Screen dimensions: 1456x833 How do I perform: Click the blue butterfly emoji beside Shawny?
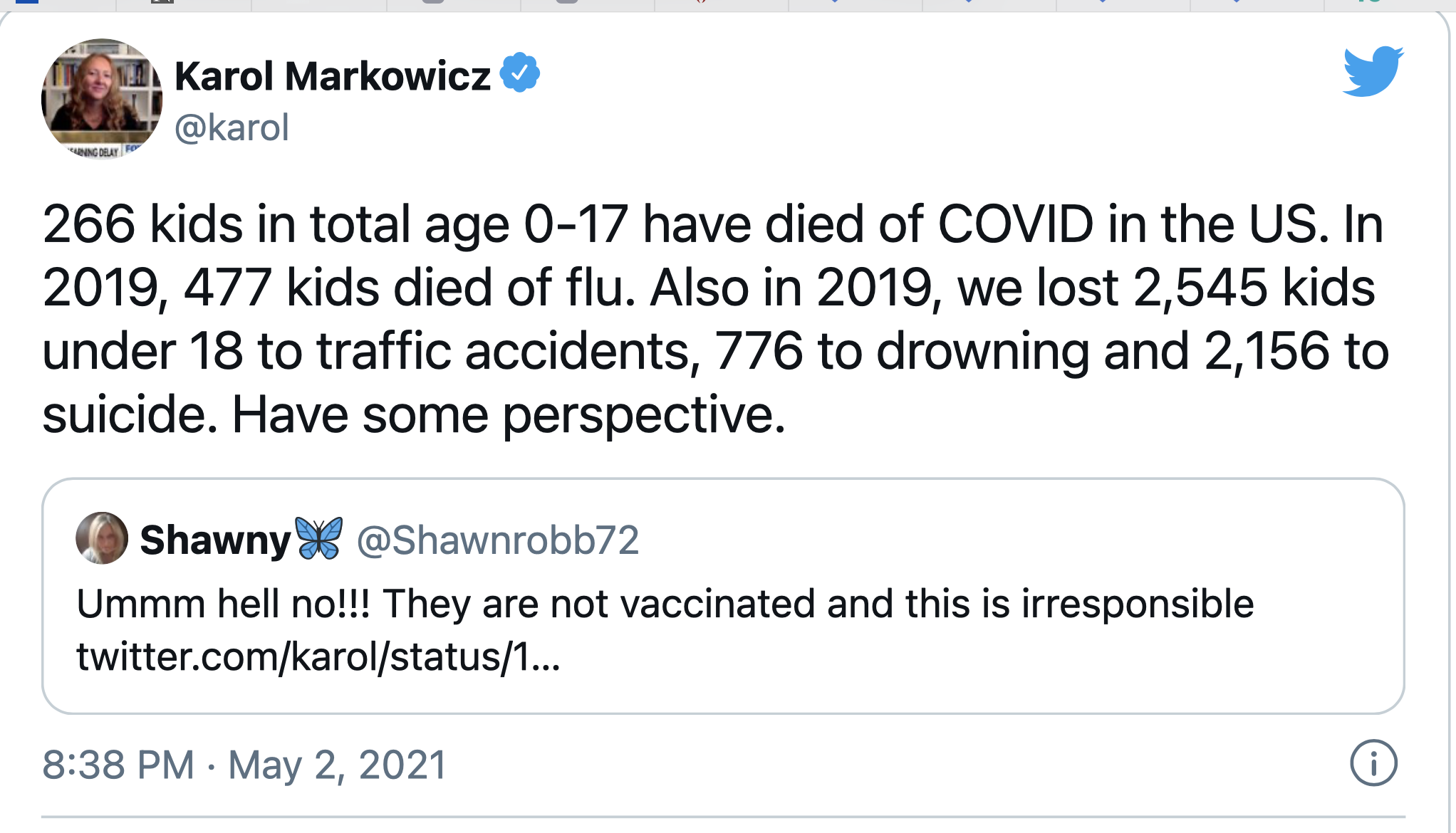tap(319, 538)
